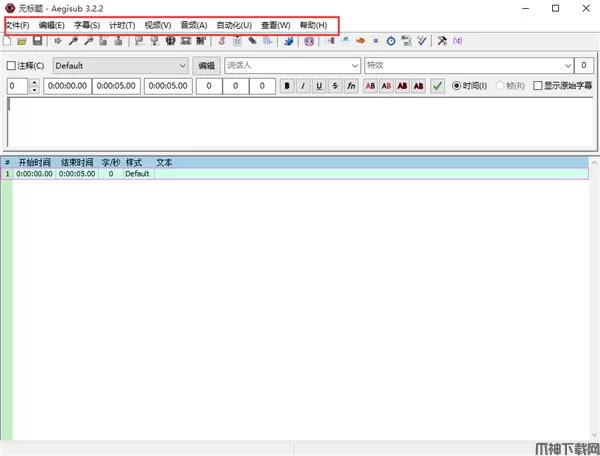Commit the line with green checkmark

coord(437,86)
